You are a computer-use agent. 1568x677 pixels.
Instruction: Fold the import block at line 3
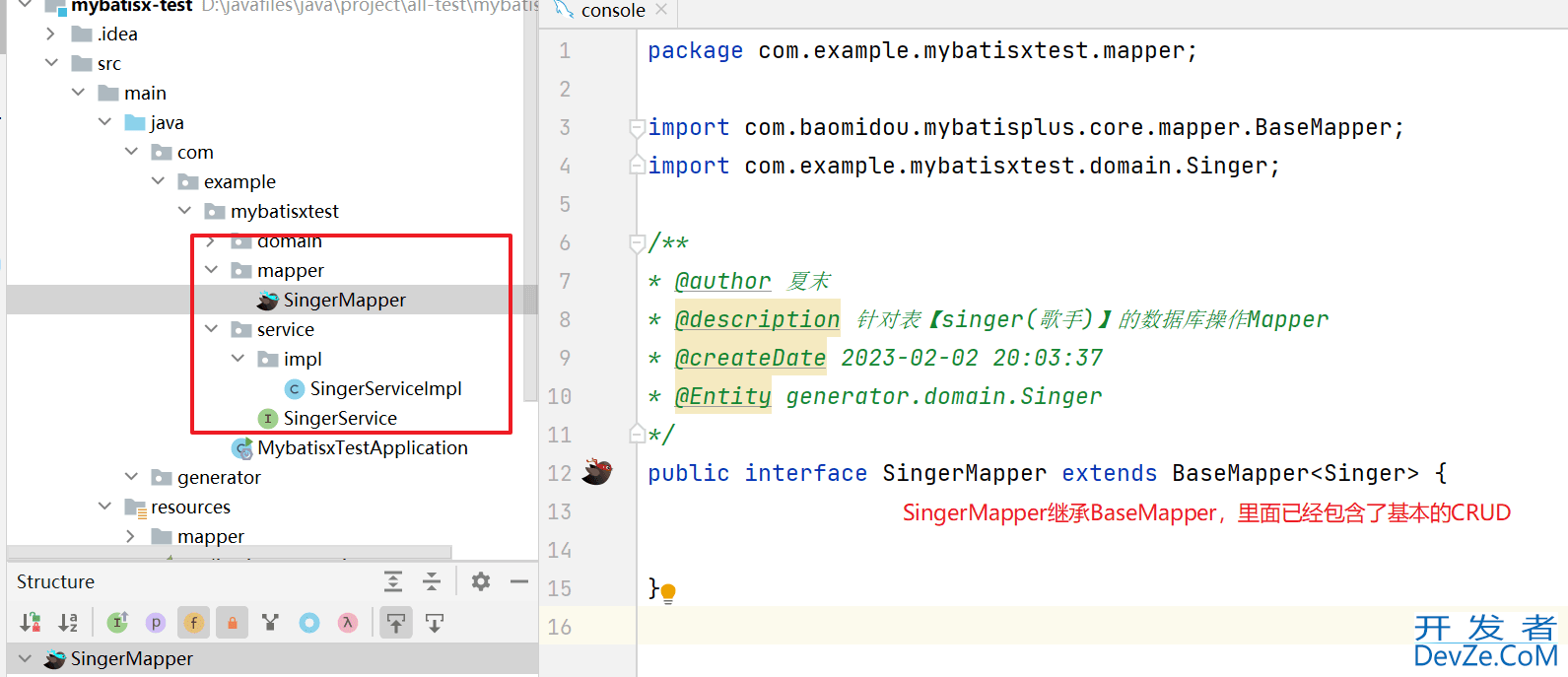click(637, 127)
